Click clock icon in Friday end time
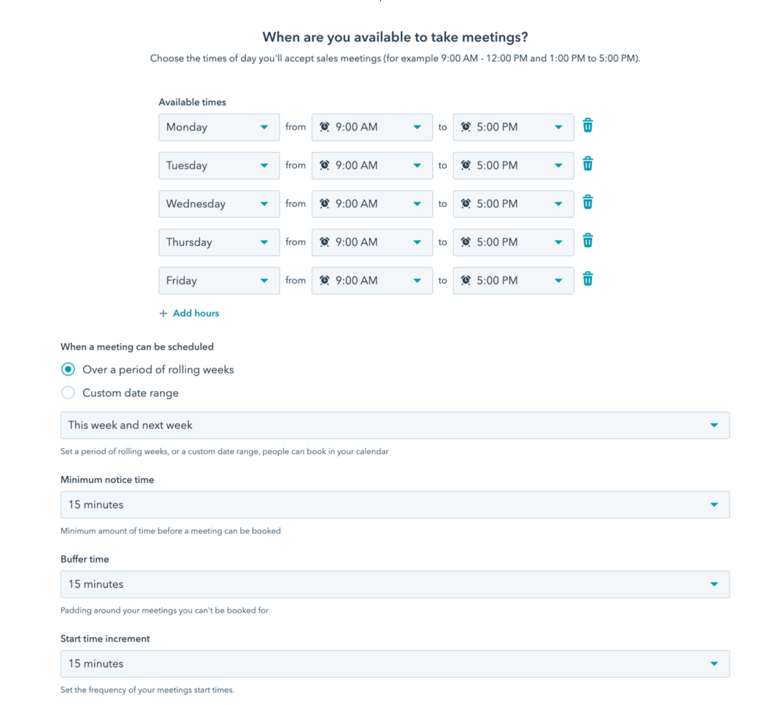Screen dimensions: 762x705 [466, 281]
